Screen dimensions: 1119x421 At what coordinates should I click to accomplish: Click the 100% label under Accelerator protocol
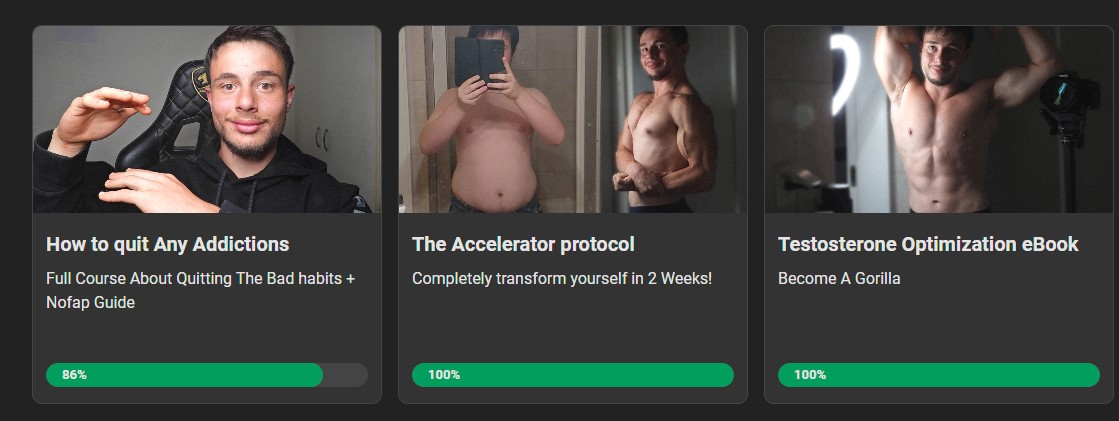click(x=444, y=375)
